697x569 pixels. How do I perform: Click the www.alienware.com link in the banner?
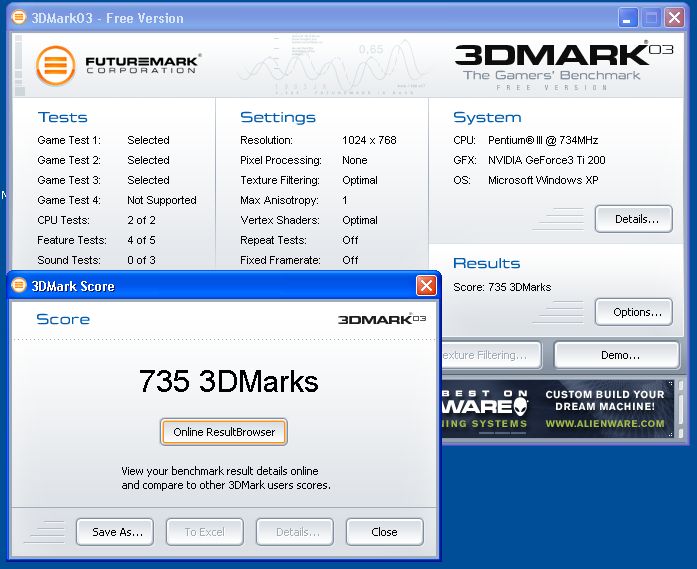tap(605, 424)
